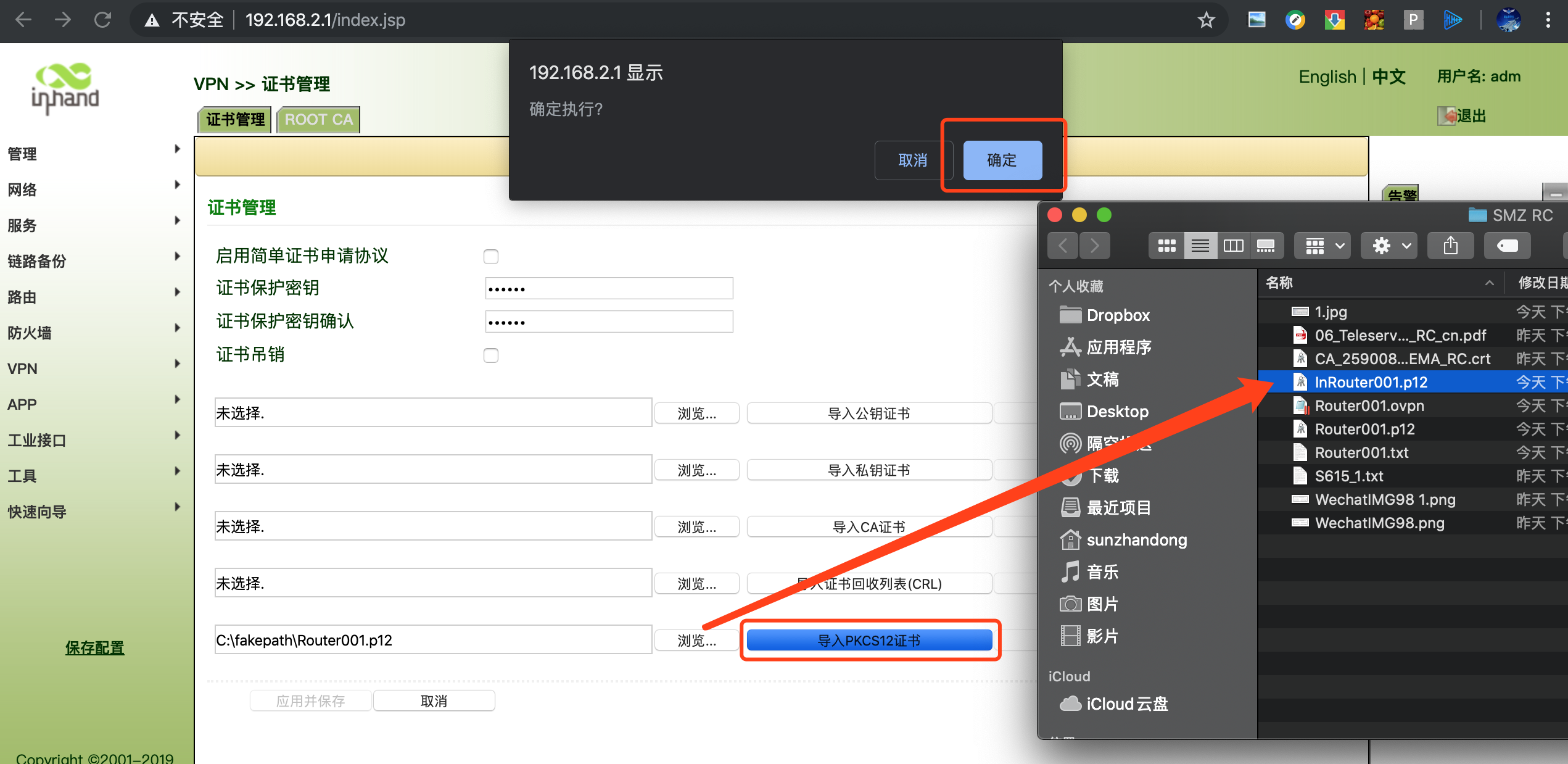
Task: Switch Finder to gallery view
Action: (x=1266, y=246)
